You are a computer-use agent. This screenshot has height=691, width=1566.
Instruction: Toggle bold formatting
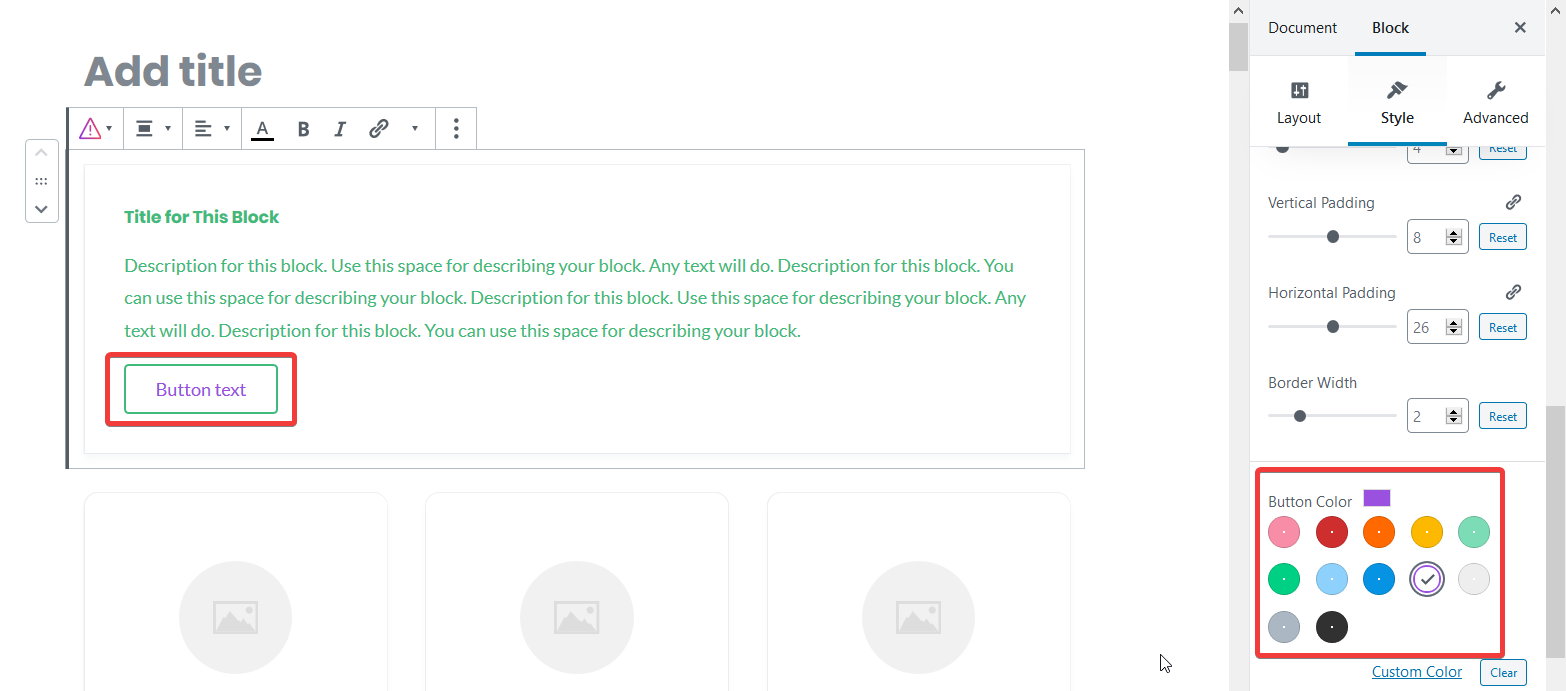click(x=303, y=129)
